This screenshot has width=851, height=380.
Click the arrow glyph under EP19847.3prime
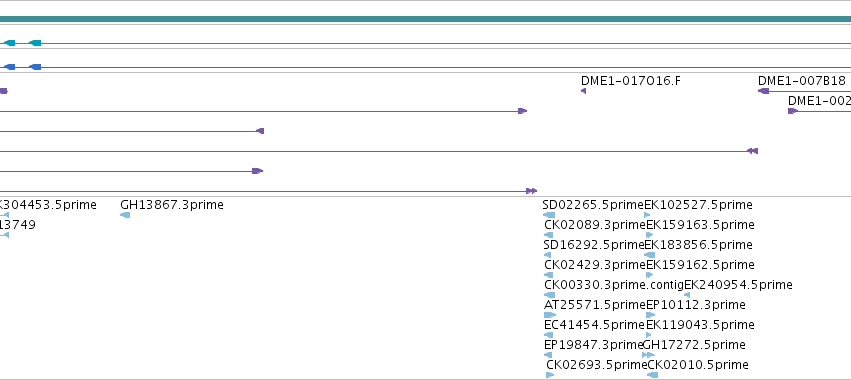(548, 355)
